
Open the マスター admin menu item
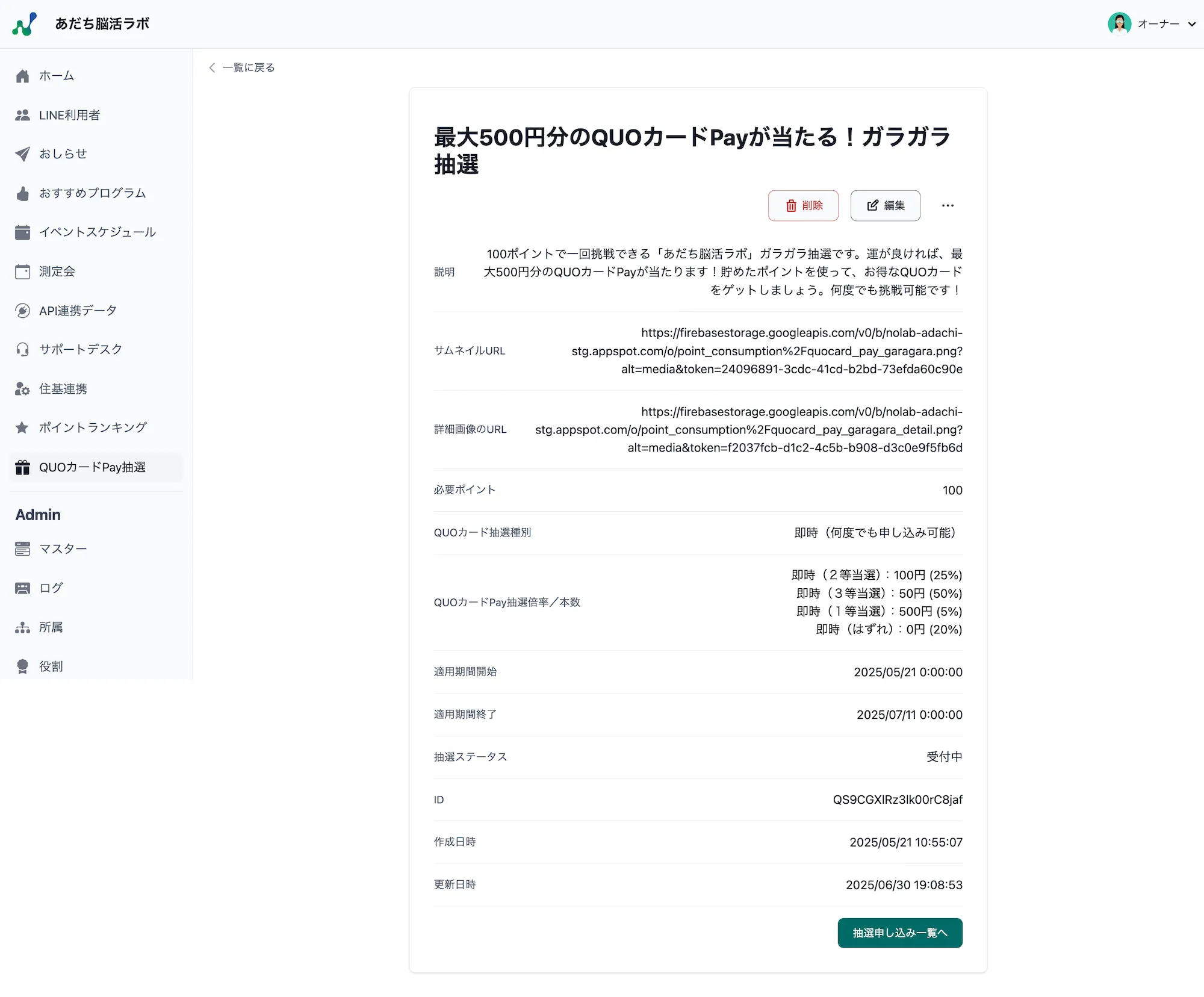pyautogui.click(x=63, y=548)
